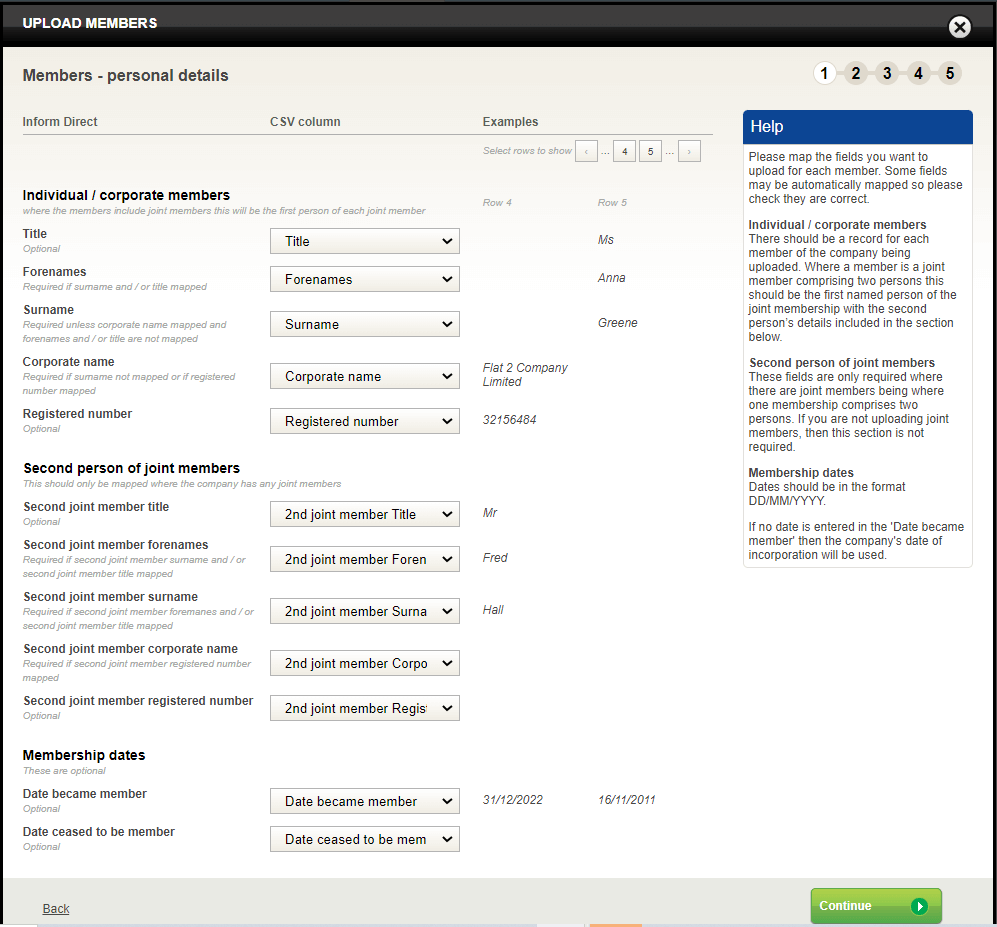
Task: Show row 5 in examples
Action: [650, 152]
